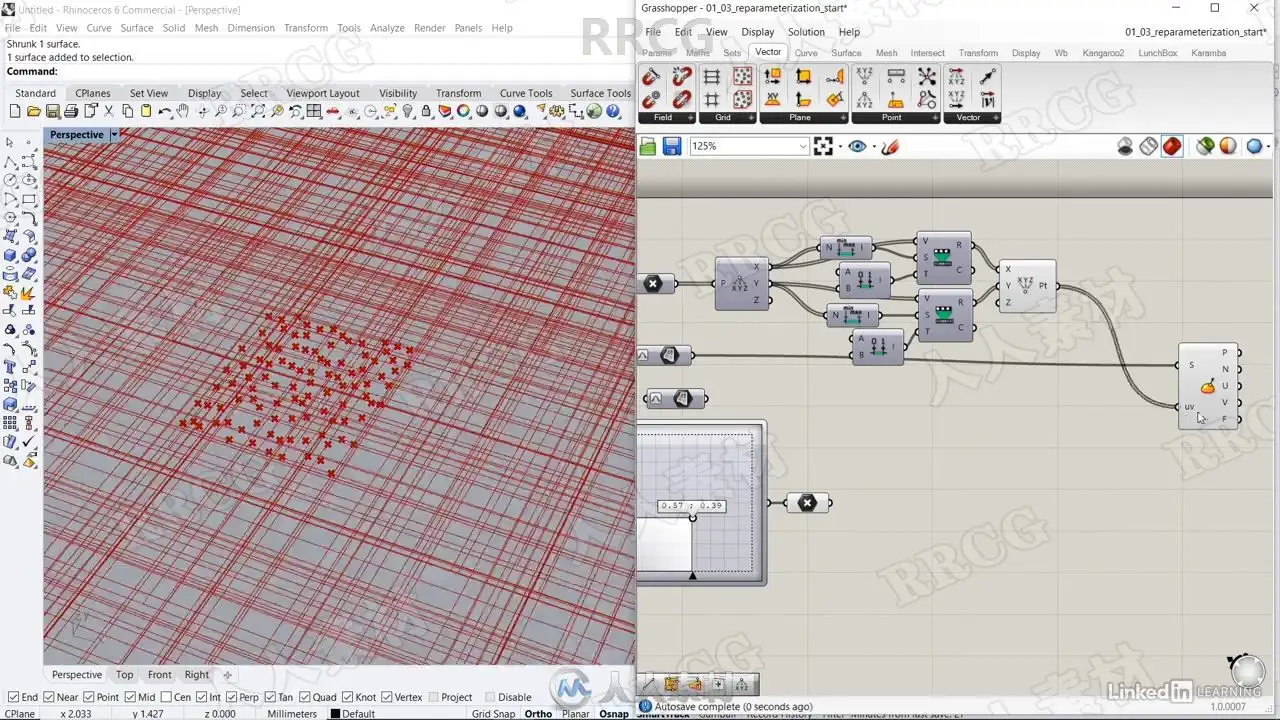Click the arrow vector icon in Vector panel
This screenshot has height=720, width=1280.
click(x=988, y=77)
